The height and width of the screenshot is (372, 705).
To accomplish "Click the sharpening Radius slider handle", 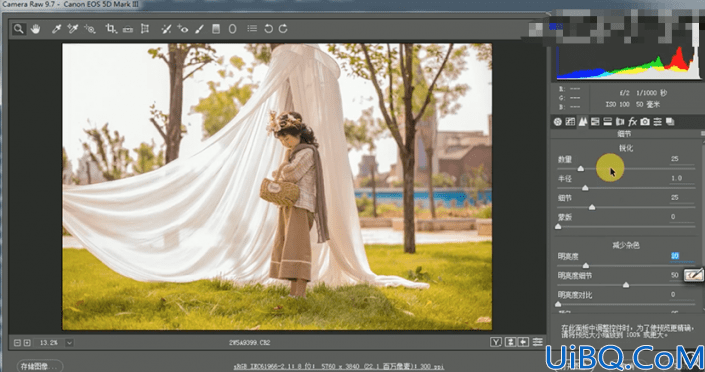I will pyautogui.click(x=585, y=188).
